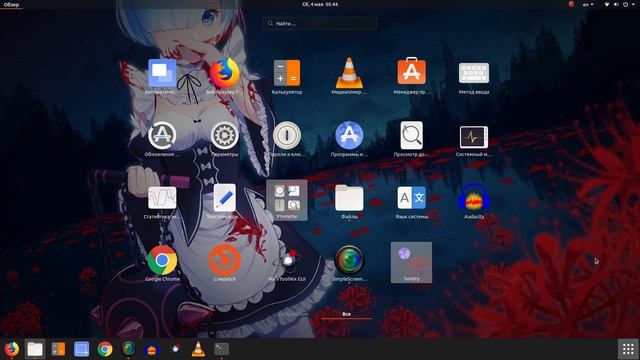640x360 pixels.
Task: Open the Язык системы language app
Action: click(411, 198)
